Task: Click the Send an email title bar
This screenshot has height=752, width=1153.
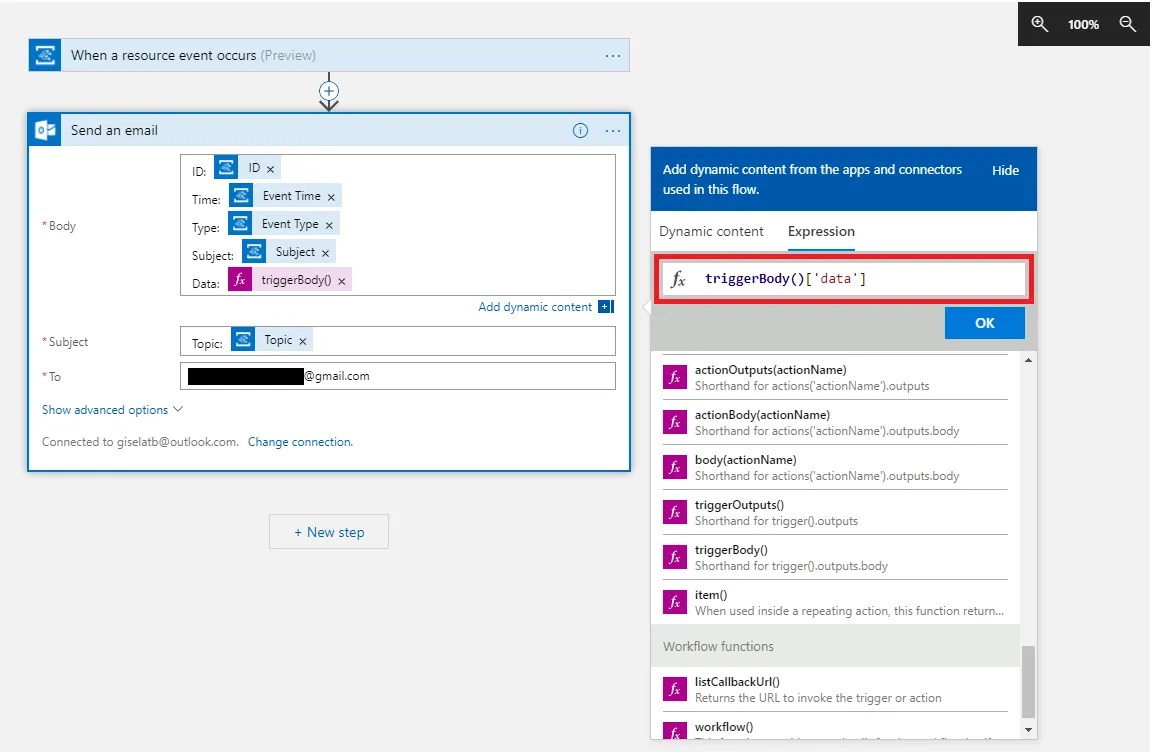Action: tap(329, 130)
